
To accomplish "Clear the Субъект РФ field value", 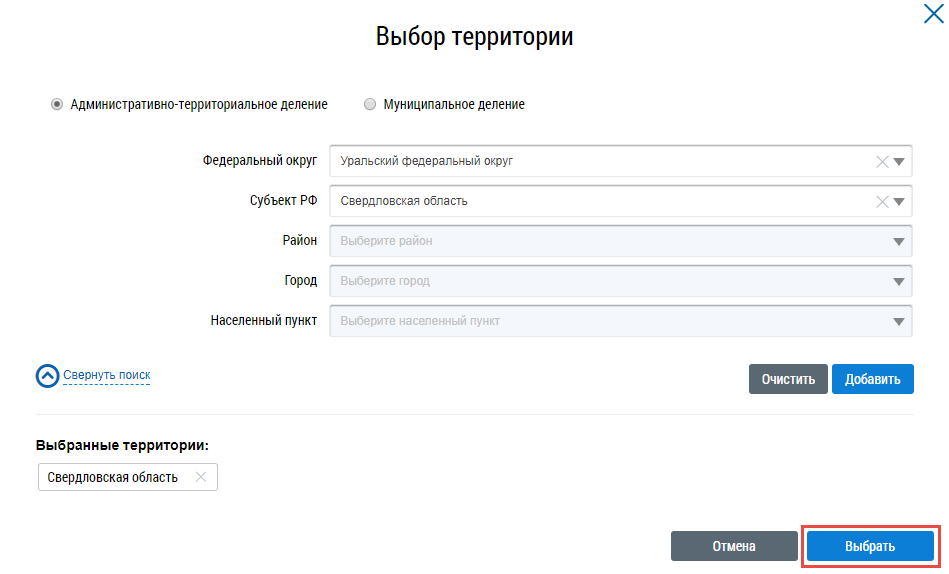I will (x=882, y=202).
